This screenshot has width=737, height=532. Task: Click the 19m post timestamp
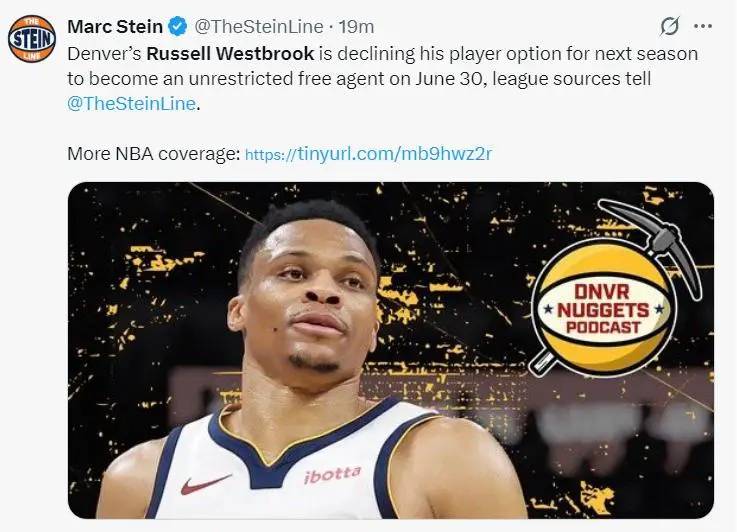coord(356,27)
